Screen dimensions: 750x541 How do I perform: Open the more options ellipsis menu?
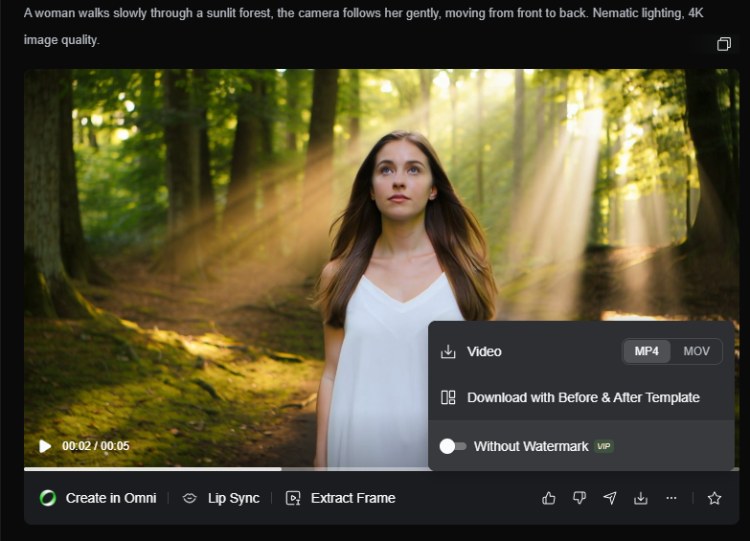(x=671, y=498)
